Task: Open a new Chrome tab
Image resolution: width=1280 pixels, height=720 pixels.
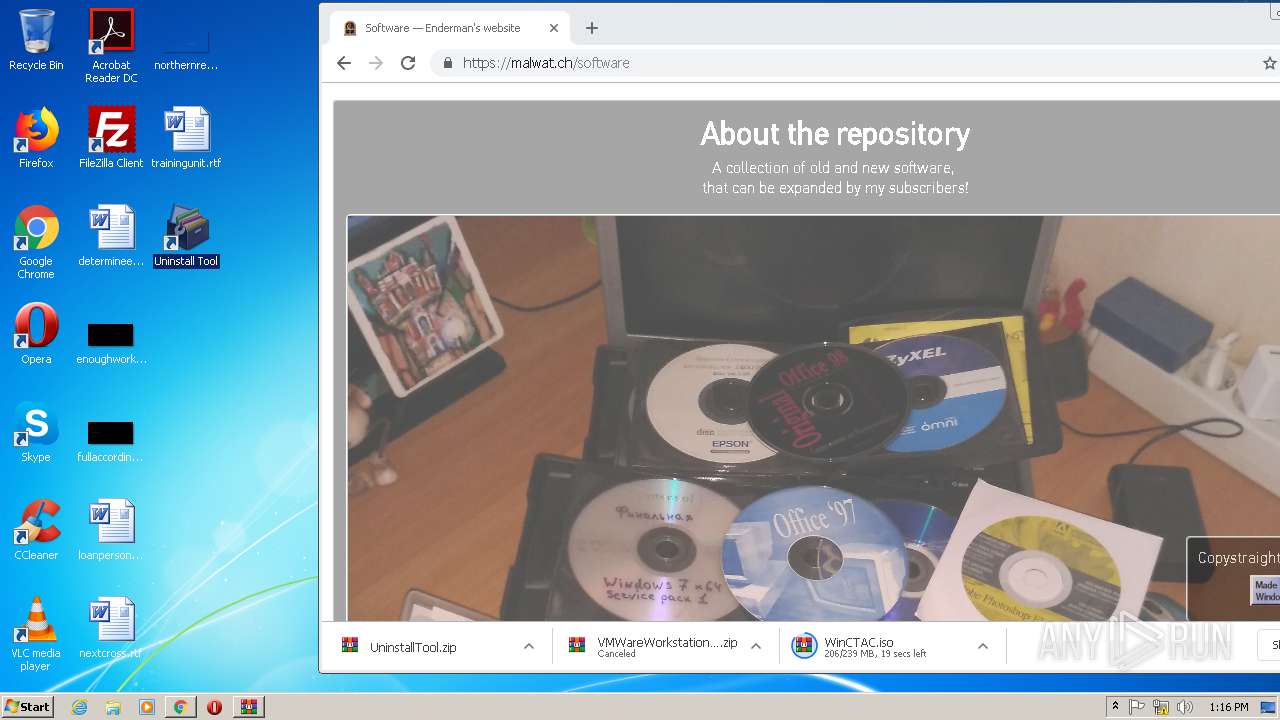Action: (592, 28)
